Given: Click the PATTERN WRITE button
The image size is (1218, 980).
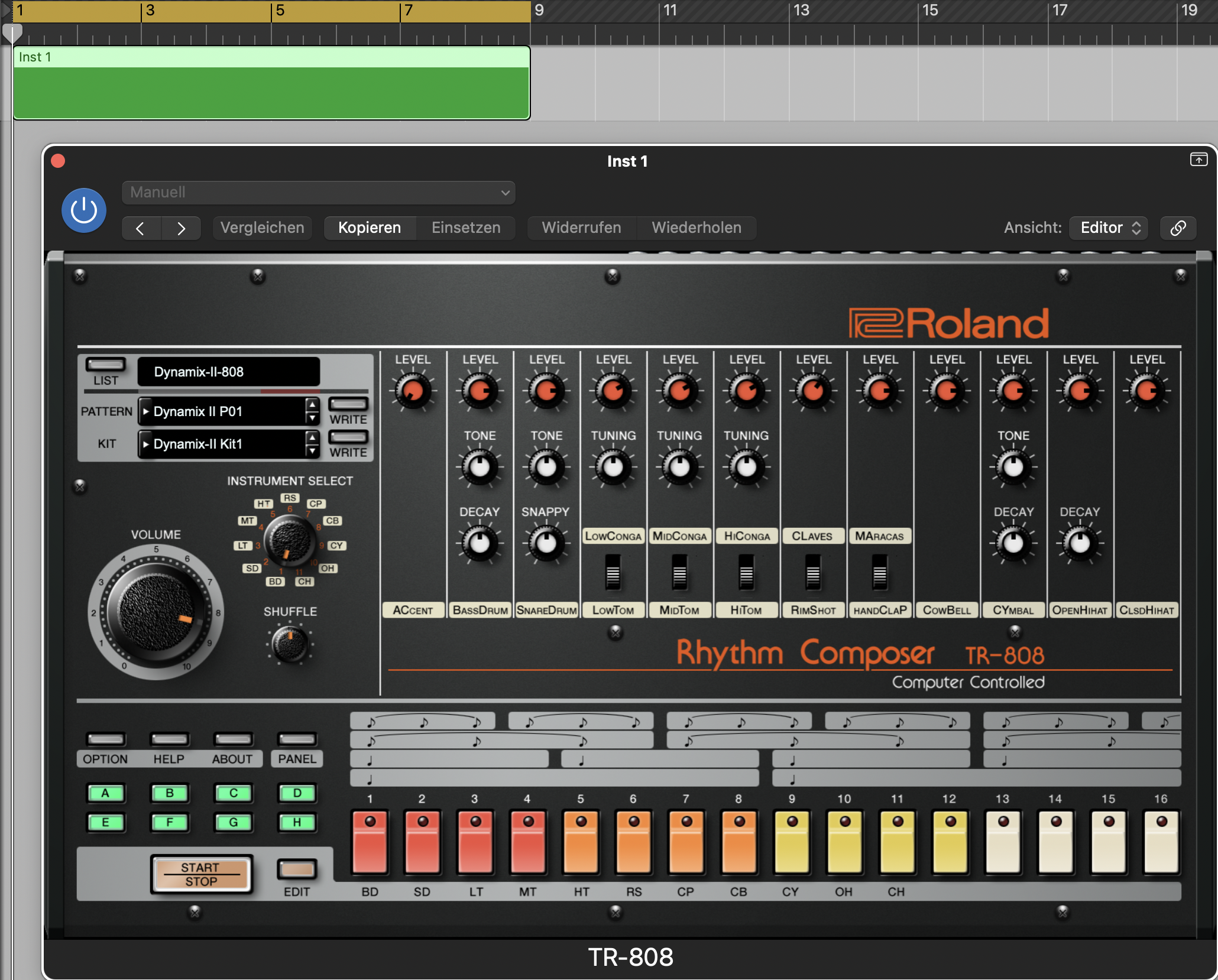Looking at the screenshot, I should (348, 404).
